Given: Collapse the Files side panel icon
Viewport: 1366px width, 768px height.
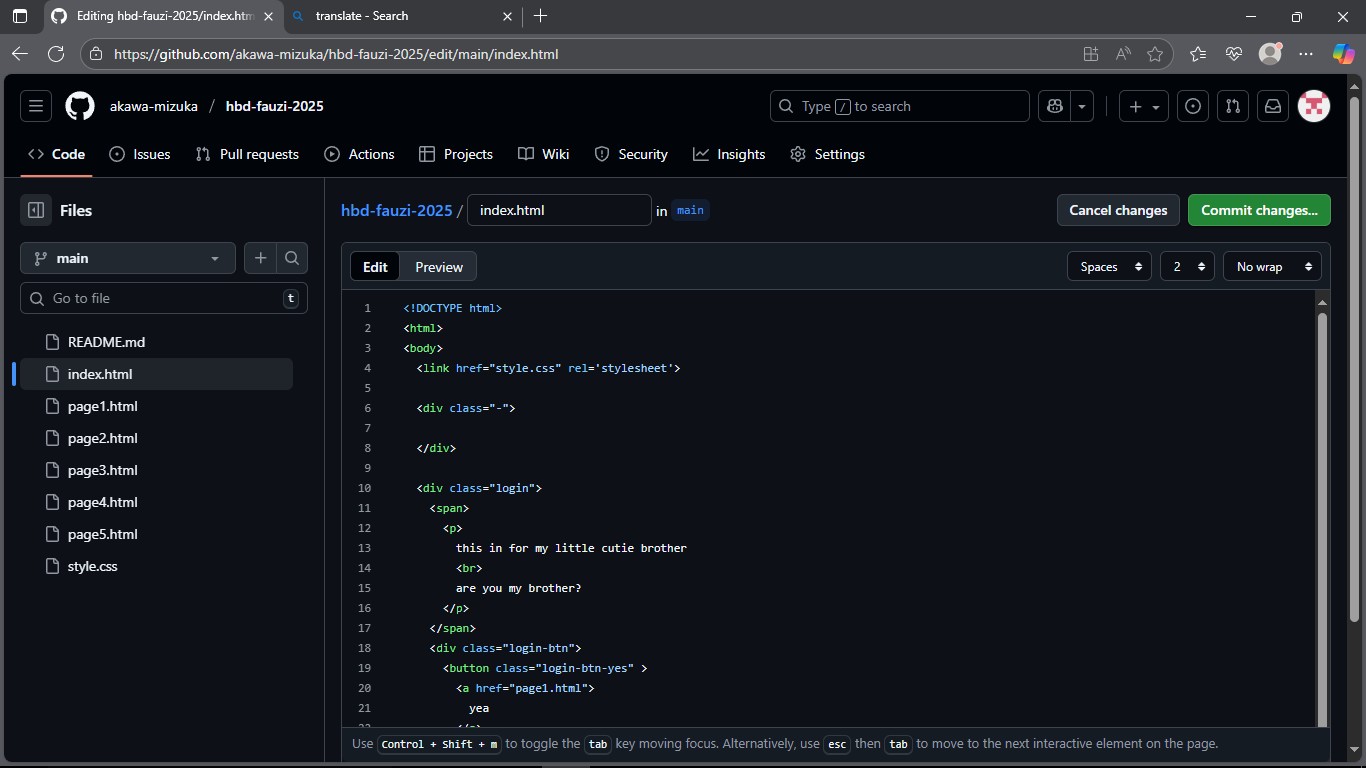Looking at the screenshot, I should [x=36, y=210].
